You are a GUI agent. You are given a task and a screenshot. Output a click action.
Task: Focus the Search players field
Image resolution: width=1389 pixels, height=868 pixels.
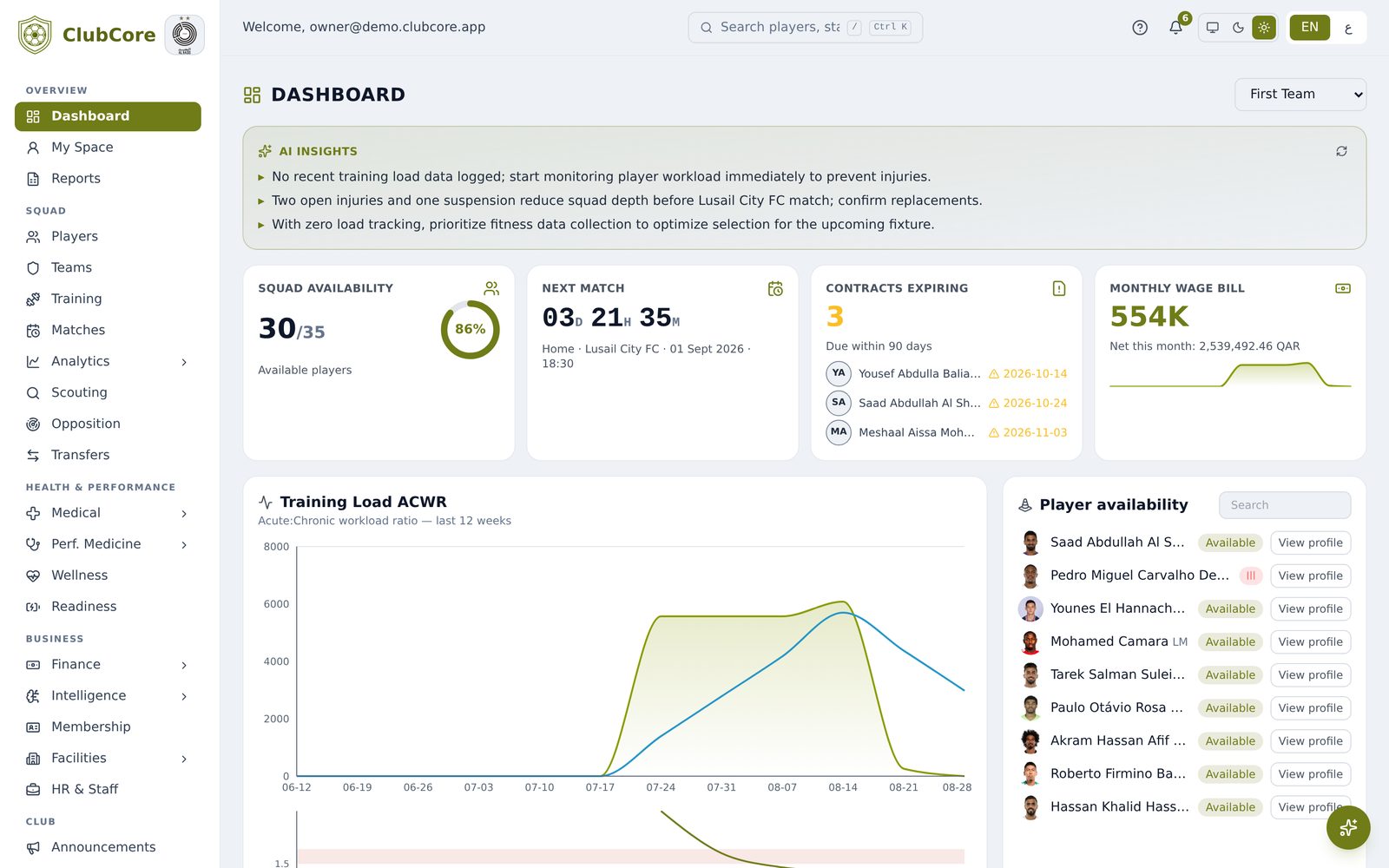[x=805, y=28]
